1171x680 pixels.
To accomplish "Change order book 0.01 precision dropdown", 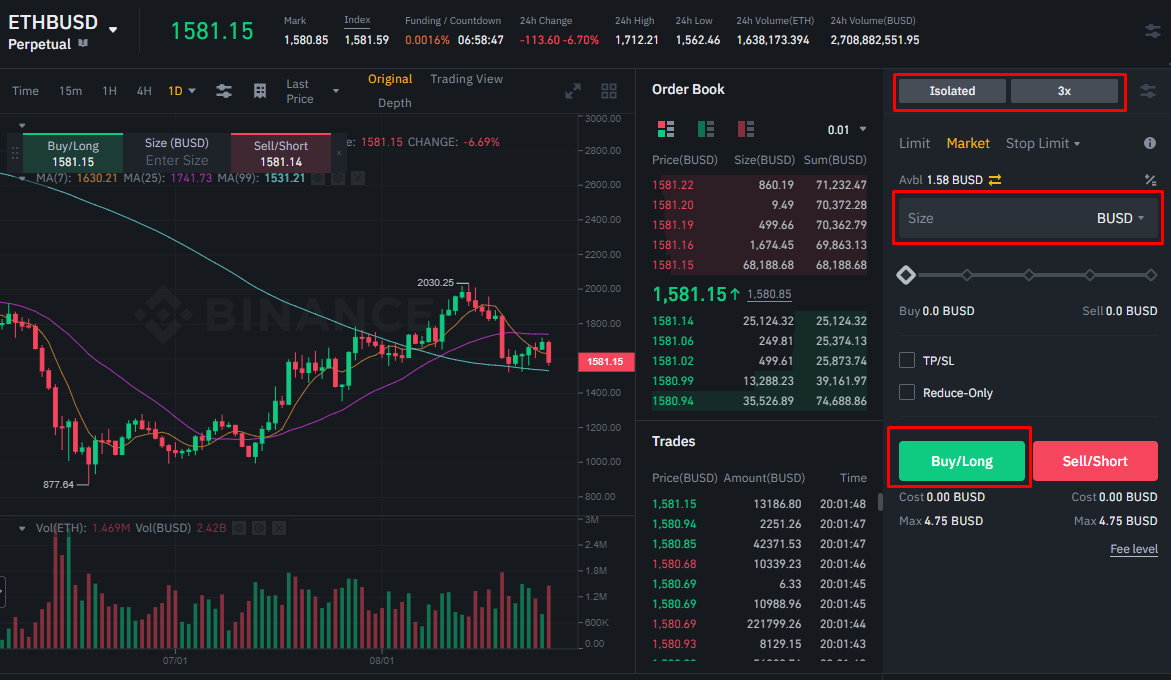I will 863,129.
